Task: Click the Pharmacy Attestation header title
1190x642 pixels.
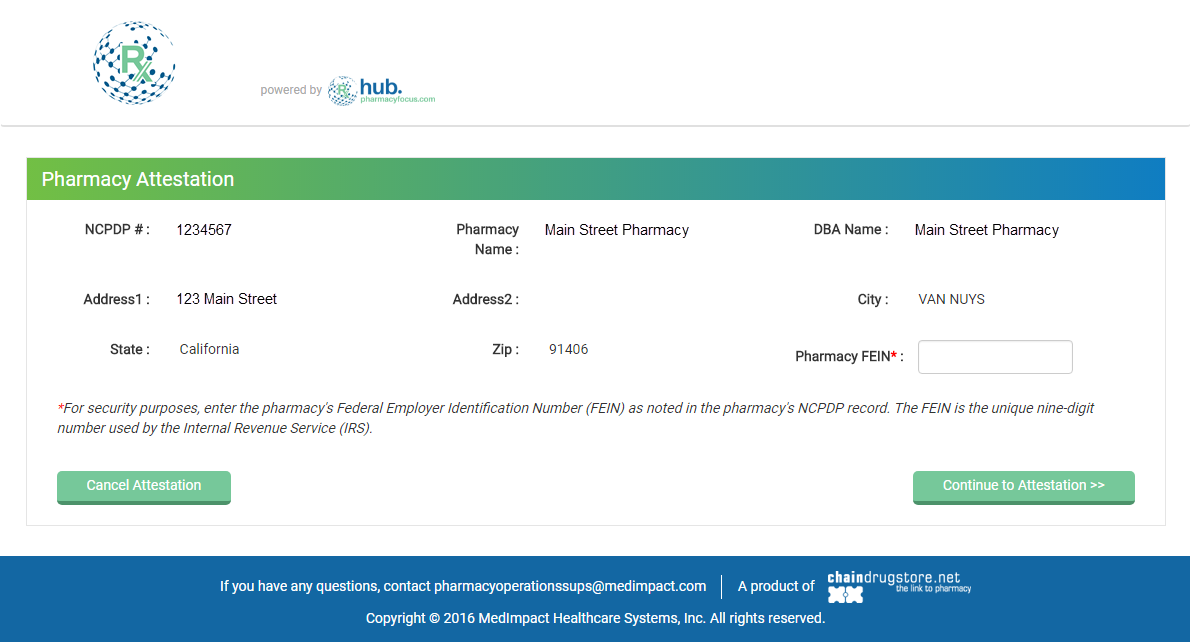Action: (137, 179)
